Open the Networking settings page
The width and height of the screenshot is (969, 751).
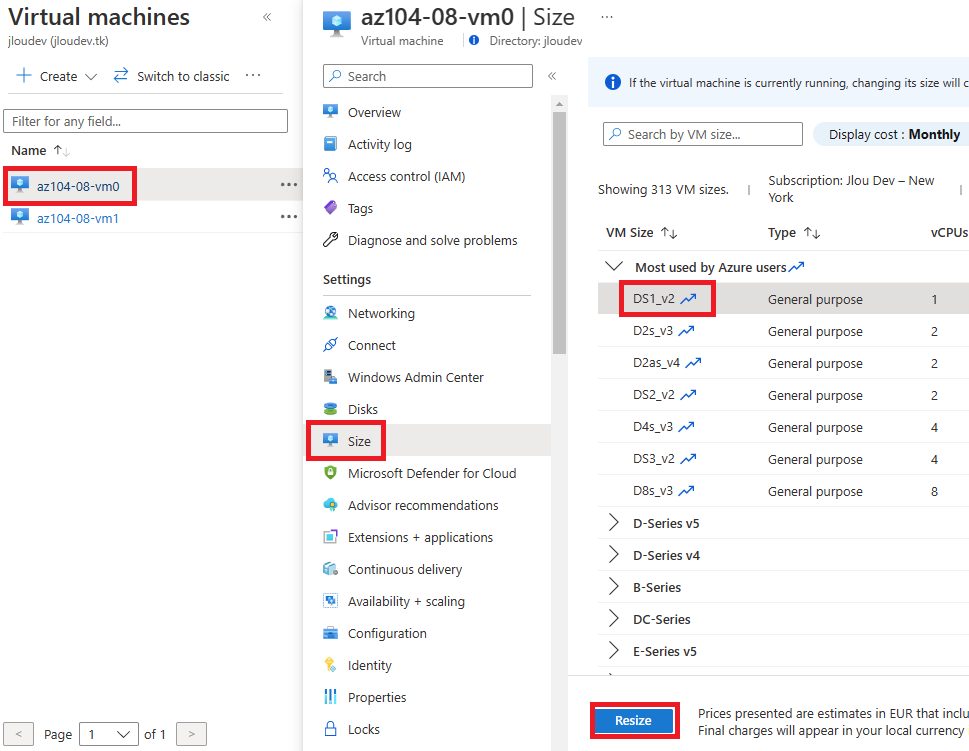click(x=381, y=313)
